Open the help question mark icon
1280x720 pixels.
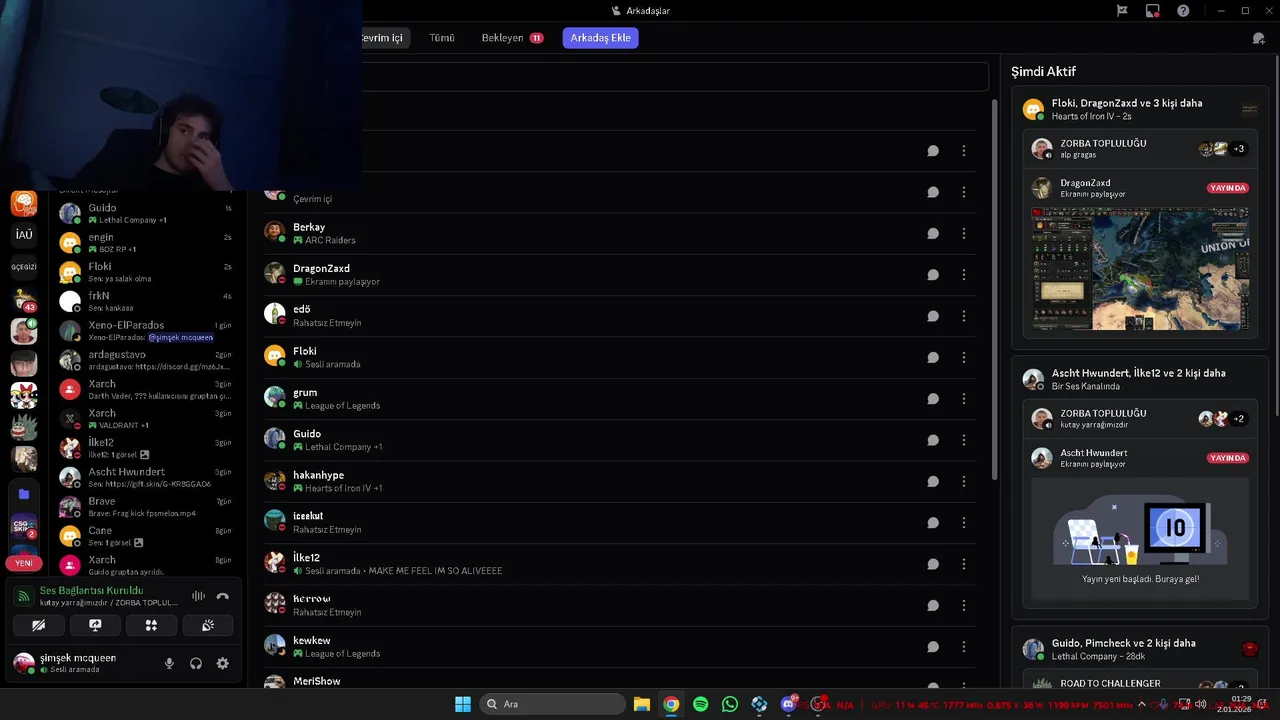tap(1183, 11)
